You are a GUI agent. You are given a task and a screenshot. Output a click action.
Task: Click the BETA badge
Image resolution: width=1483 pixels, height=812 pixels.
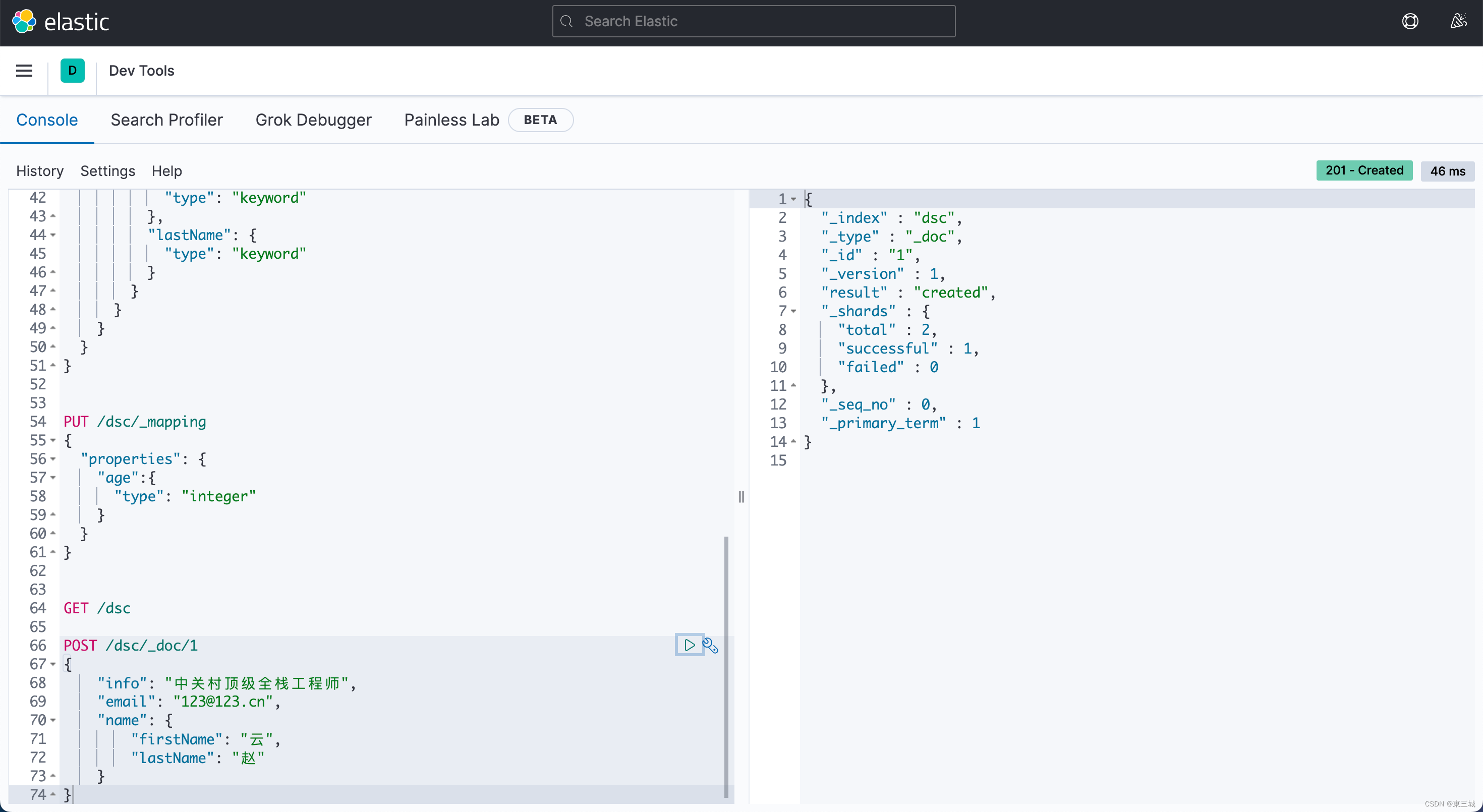pyautogui.click(x=540, y=120)
